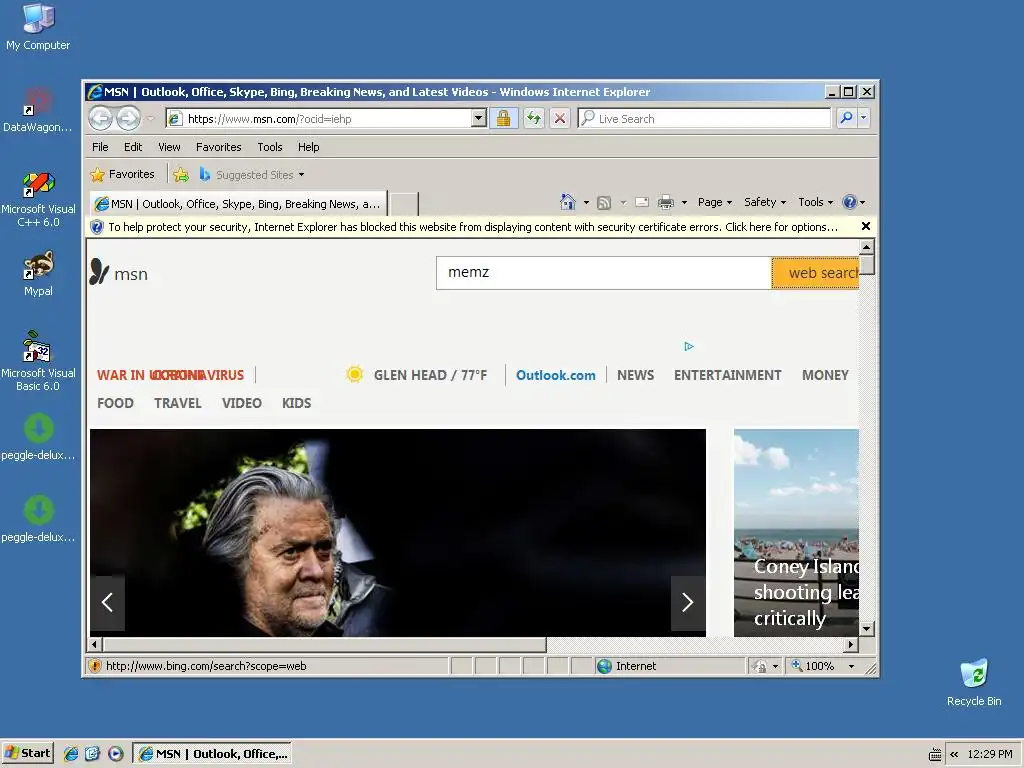The width and height of the screenshot is (1024, 768).
Task: Open the address bar URL dropdown
Action: 479,118
